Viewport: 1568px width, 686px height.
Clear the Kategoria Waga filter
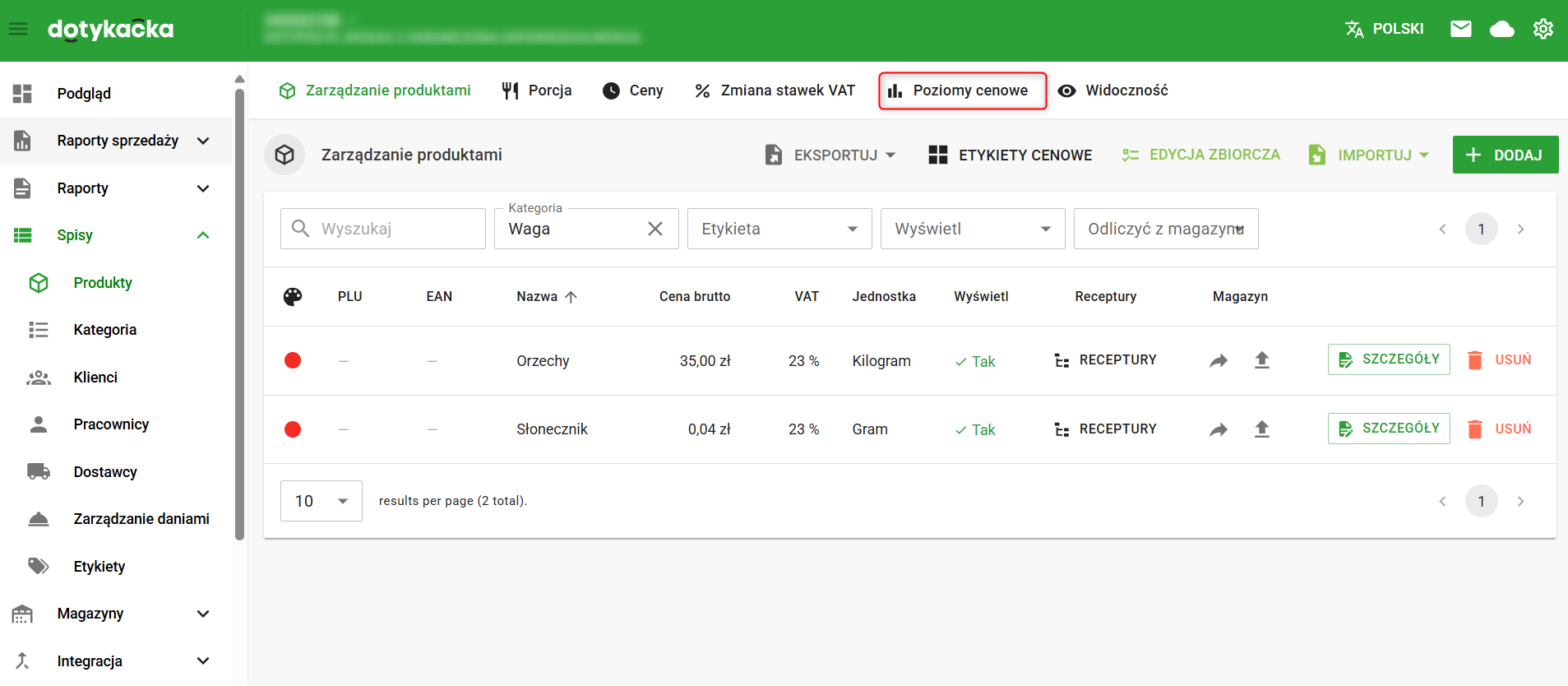click(x=655, y=229)
